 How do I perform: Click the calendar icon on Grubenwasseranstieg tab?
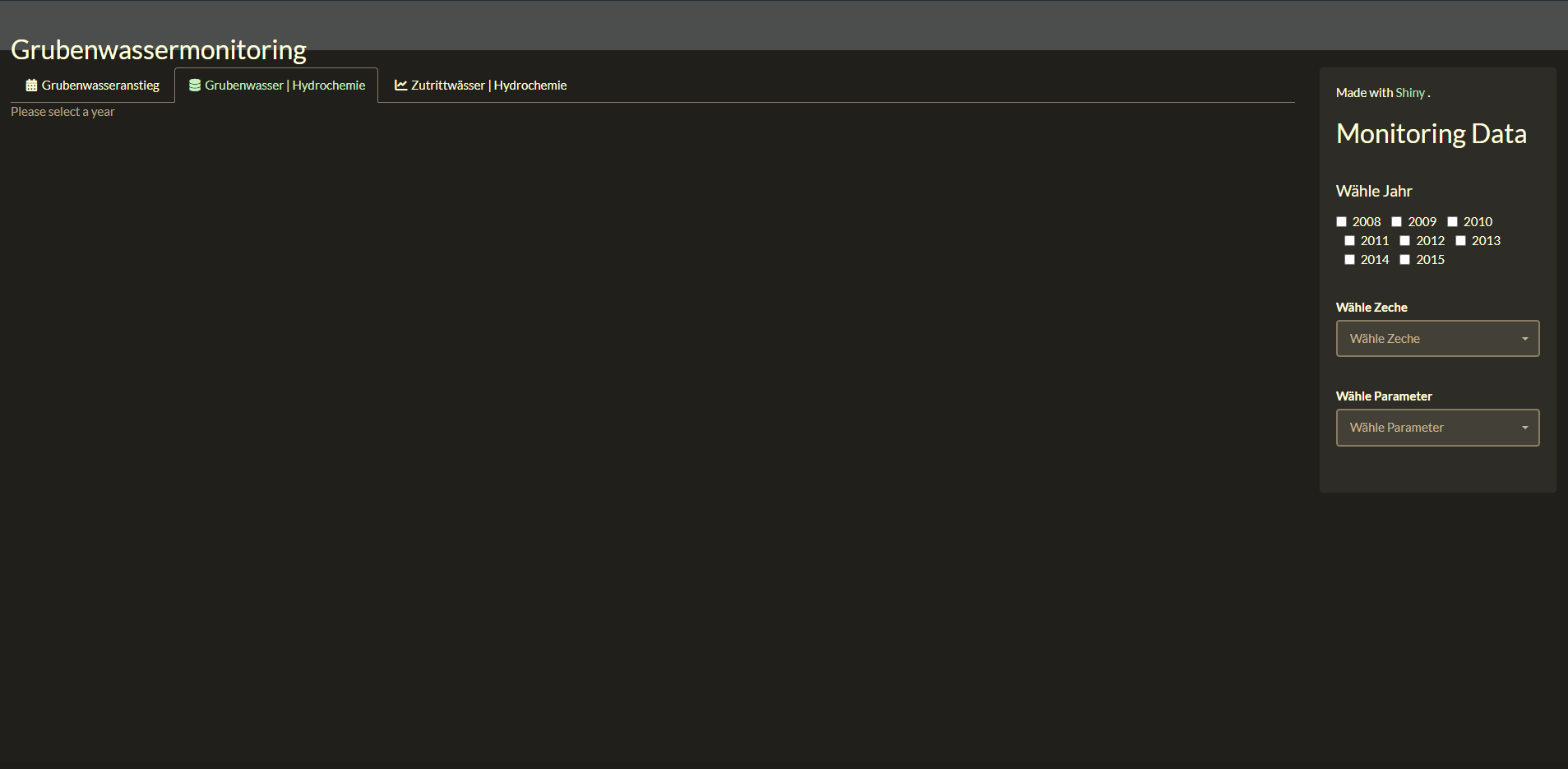click(31, 86)
